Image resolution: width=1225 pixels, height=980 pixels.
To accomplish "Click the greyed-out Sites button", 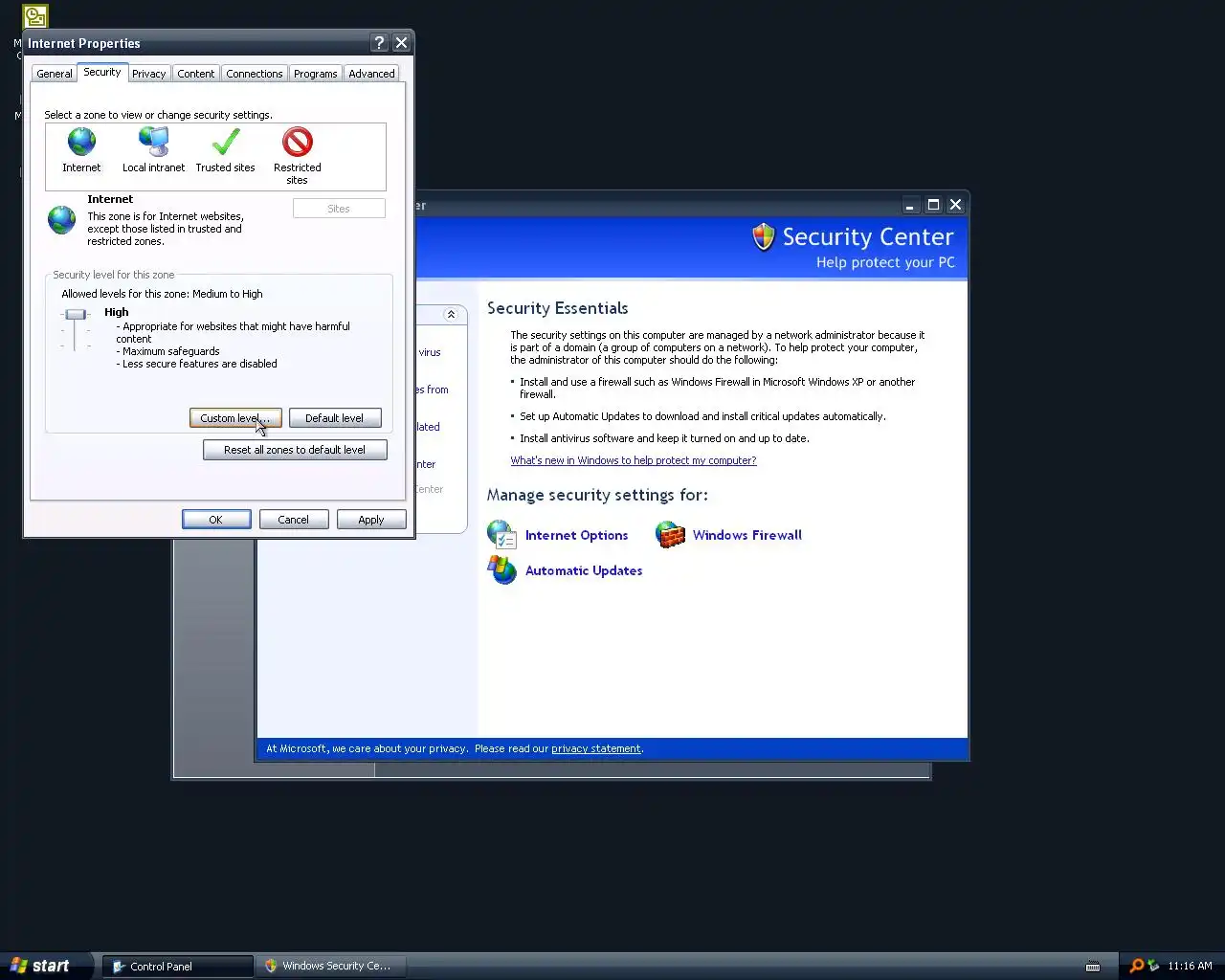I will [339, 209].
